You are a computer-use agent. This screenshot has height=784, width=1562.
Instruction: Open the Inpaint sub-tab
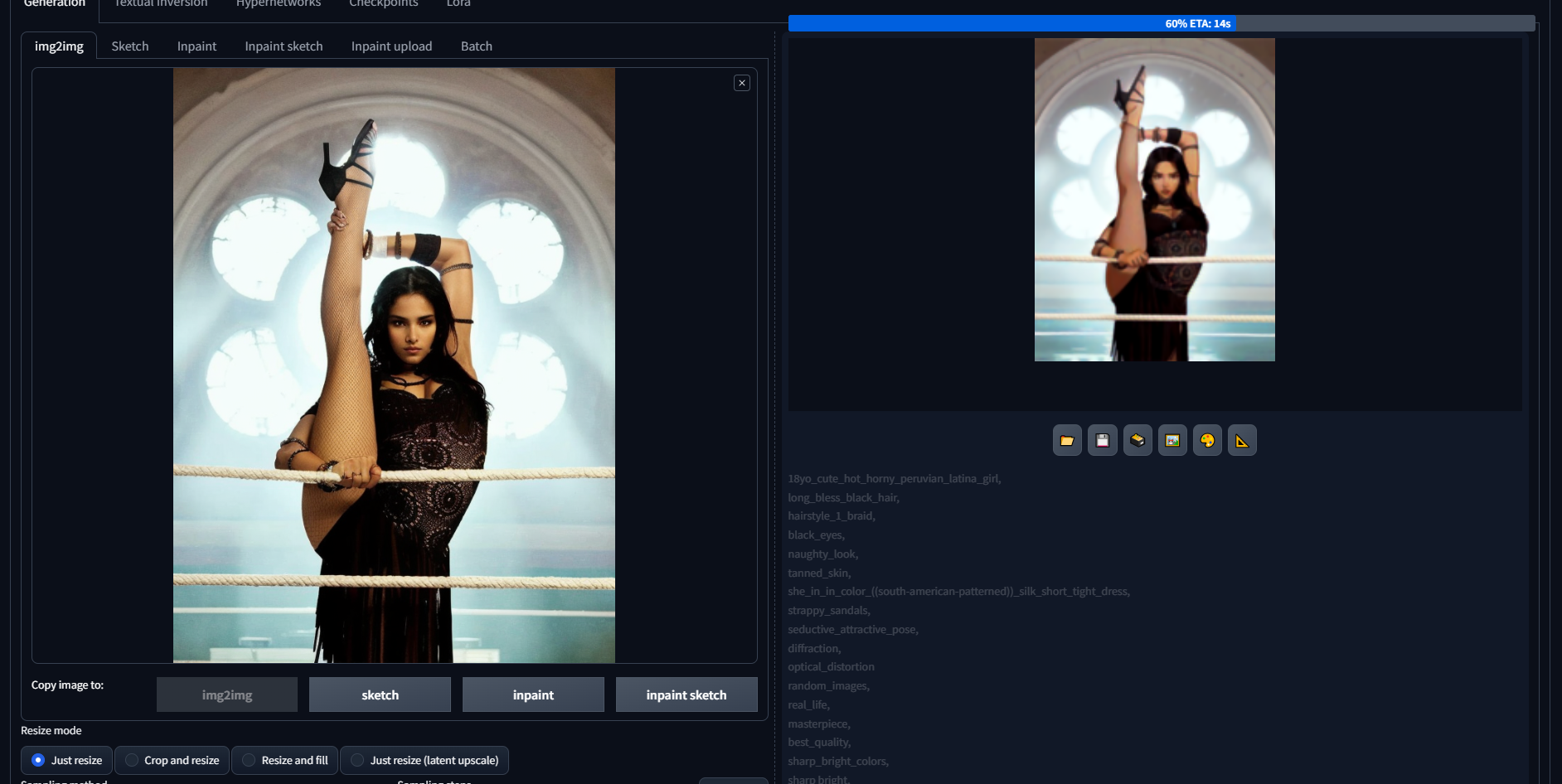pos(196,46)
